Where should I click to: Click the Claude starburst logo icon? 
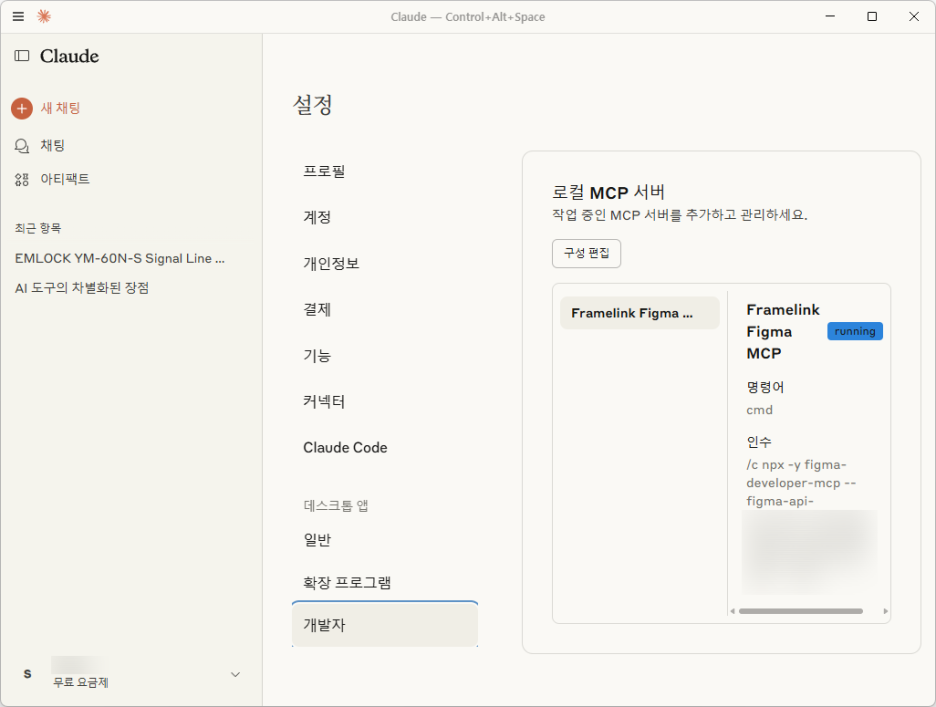pos(44,17)
